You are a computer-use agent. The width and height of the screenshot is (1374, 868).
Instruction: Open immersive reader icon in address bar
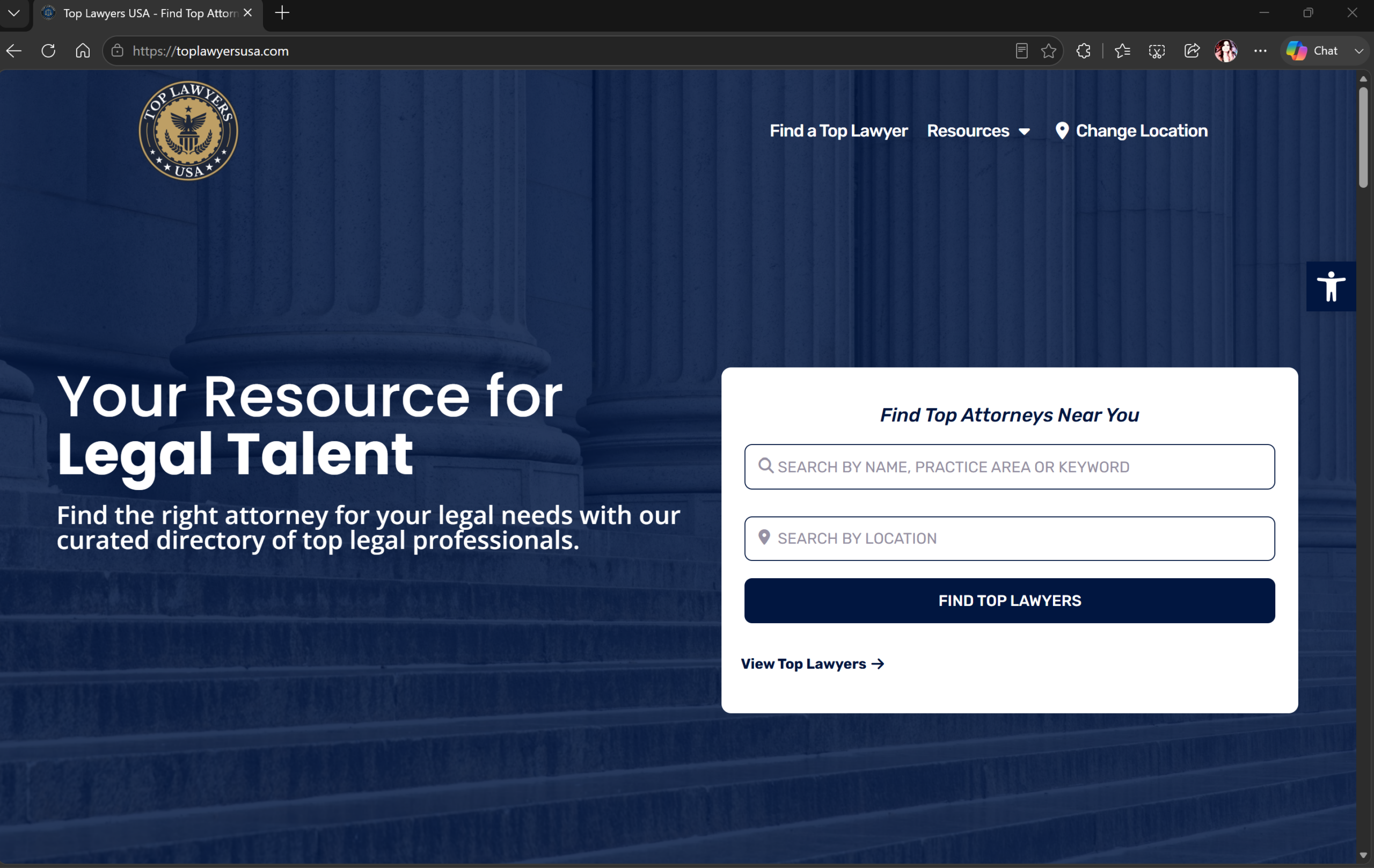1021,51
